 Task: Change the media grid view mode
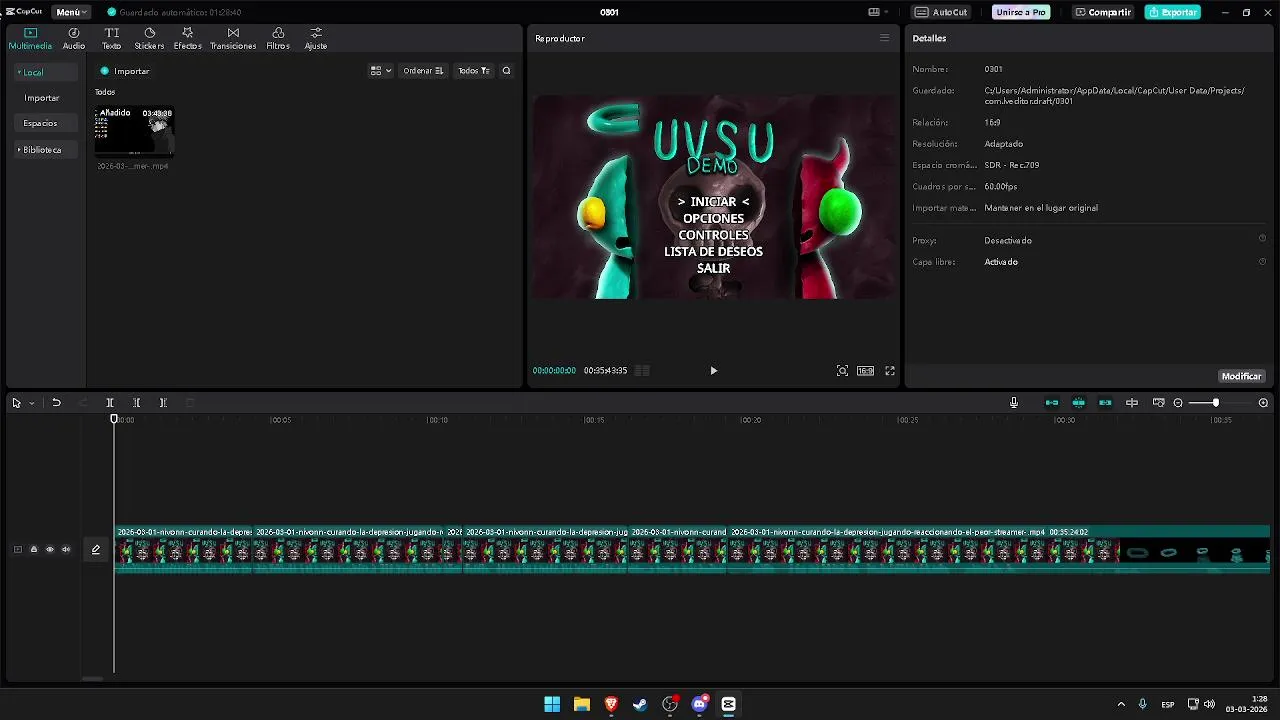[381, 71]
